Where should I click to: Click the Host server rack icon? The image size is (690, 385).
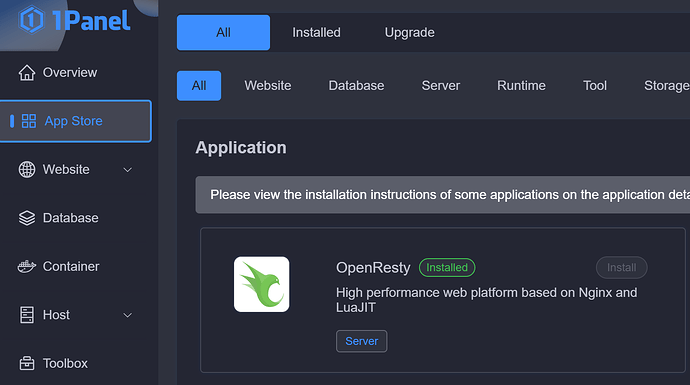27,315
